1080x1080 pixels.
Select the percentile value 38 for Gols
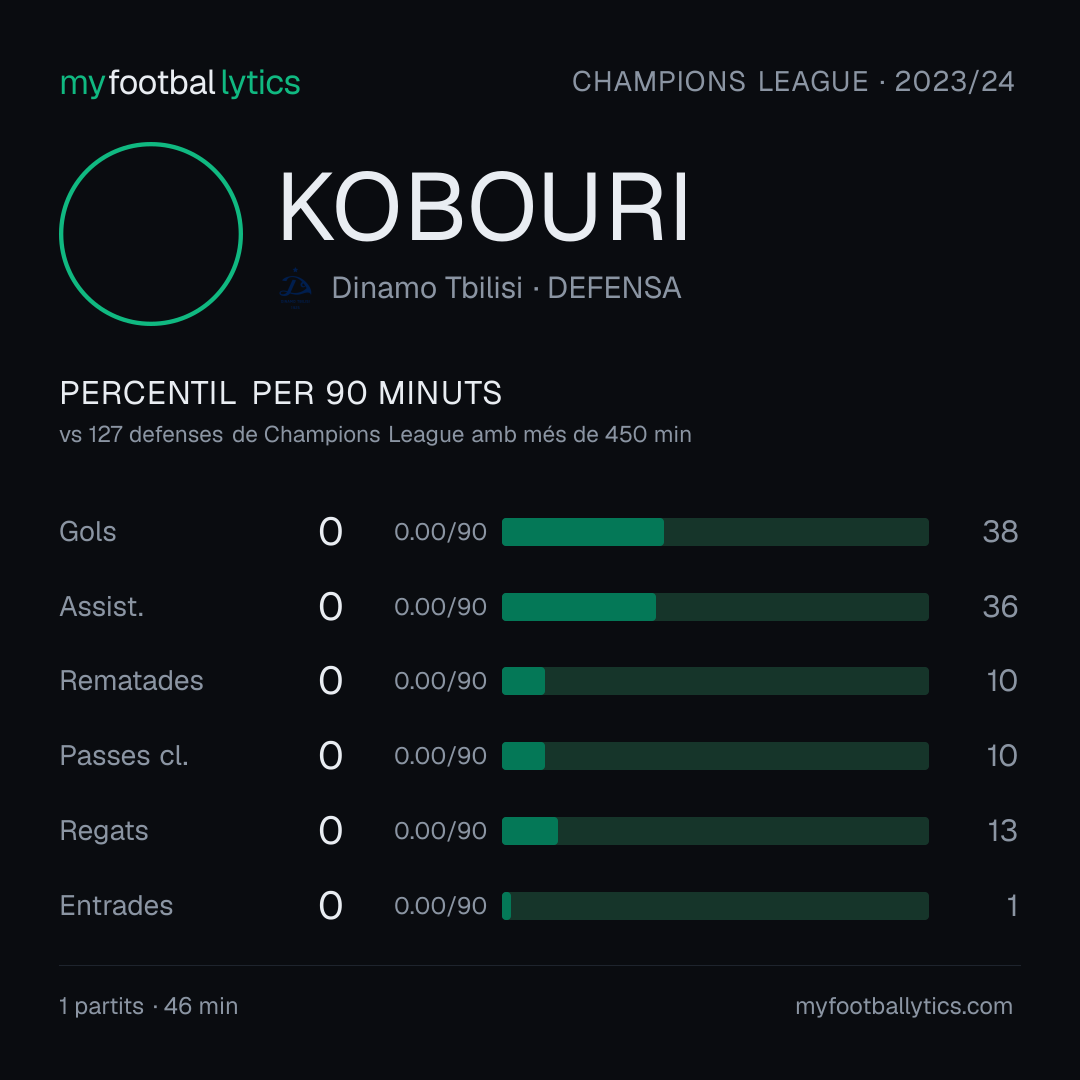(1000, 532)
